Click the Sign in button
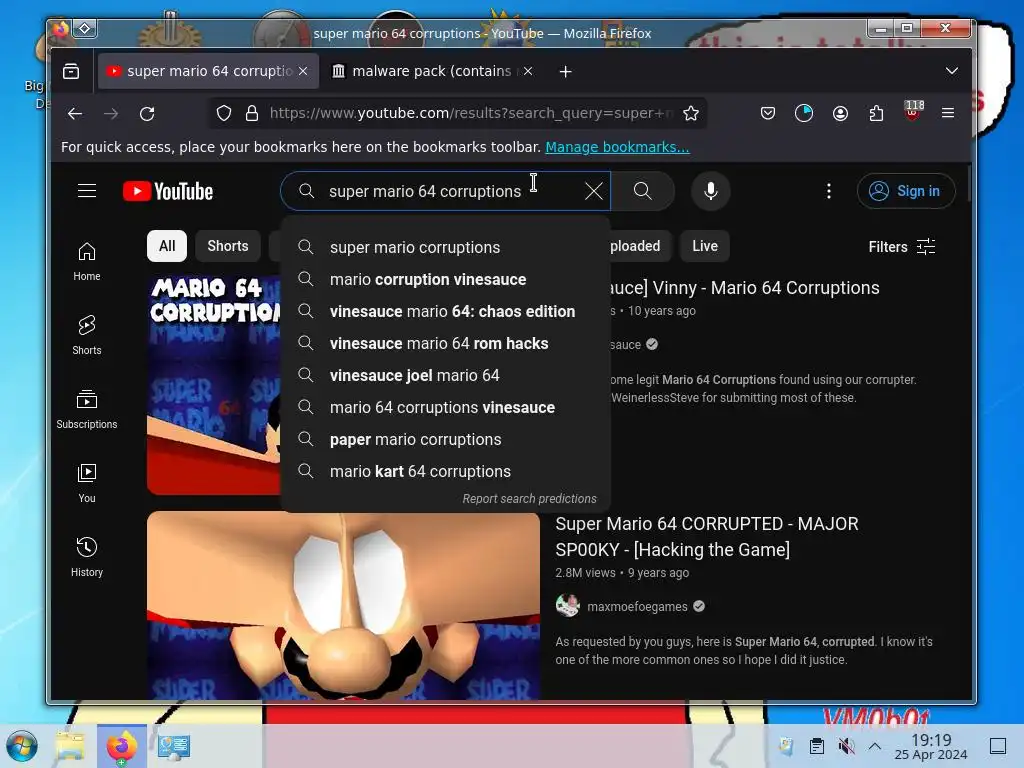This screenshot has height=768, width=1024. click(906, 191)
